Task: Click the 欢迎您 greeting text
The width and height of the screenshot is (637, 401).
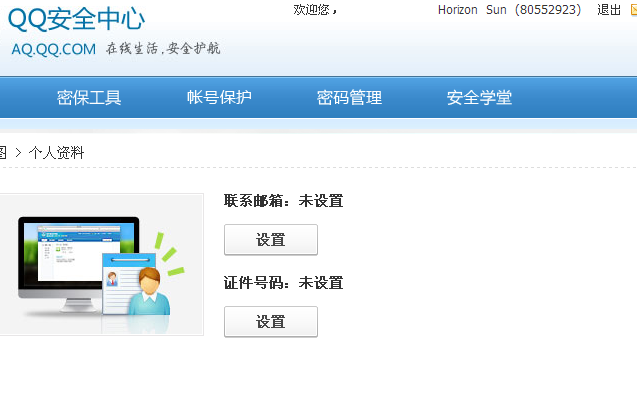Action: pyautogui.click(x=315, y=9)
